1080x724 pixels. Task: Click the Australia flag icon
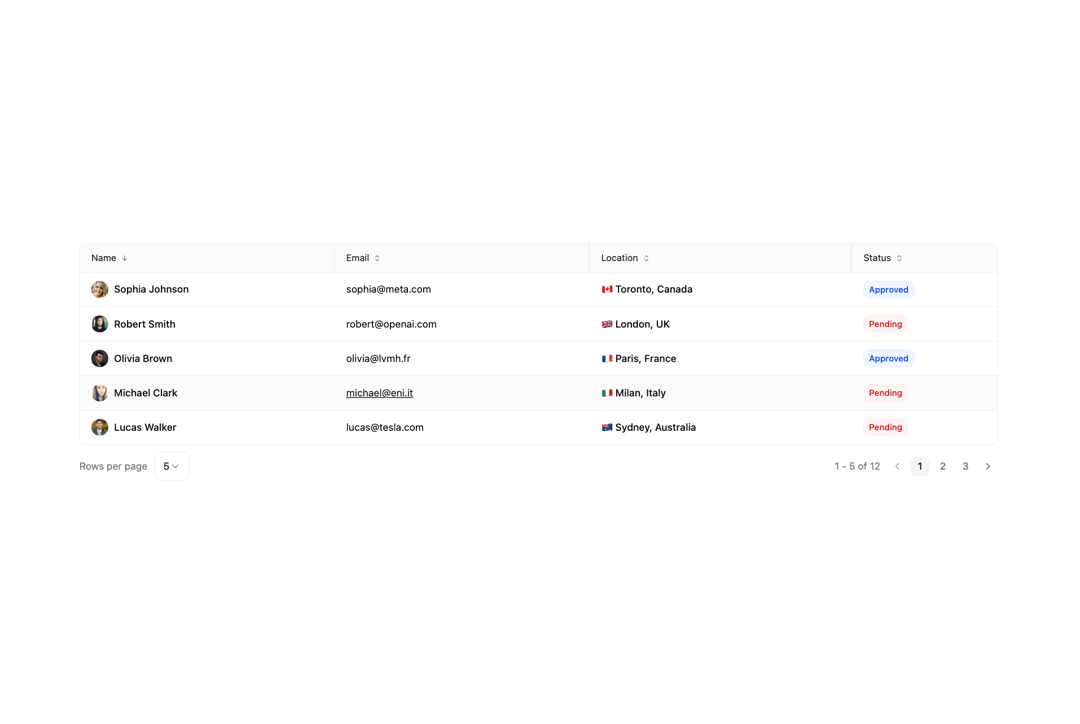(x=607, y=427)
